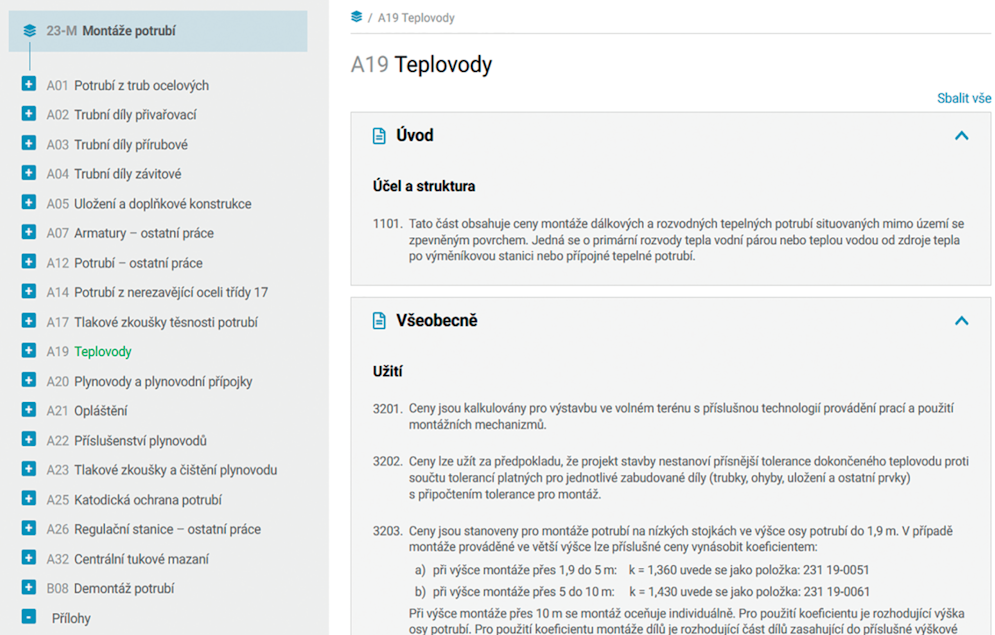Select A32 Centrální tukové mazaní

[x=128, y=559]
